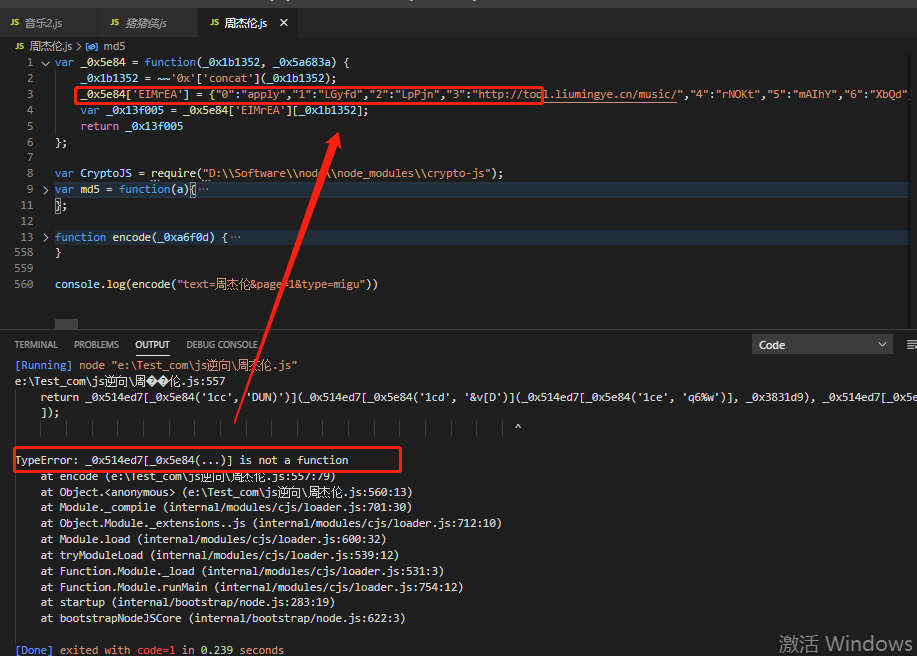Open the TERMINAL panel tab
Viewport: 917px width, 656px height.
click(36, 345)
